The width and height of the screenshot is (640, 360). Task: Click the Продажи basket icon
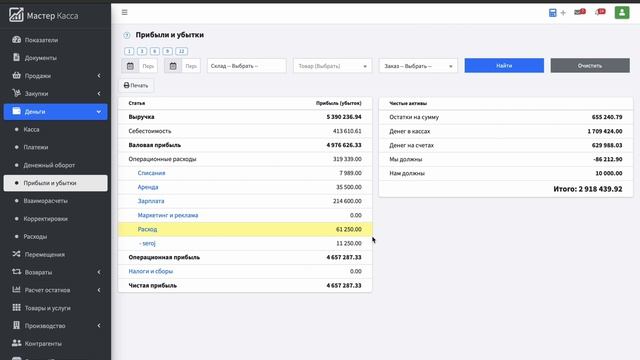click(16, 75)
